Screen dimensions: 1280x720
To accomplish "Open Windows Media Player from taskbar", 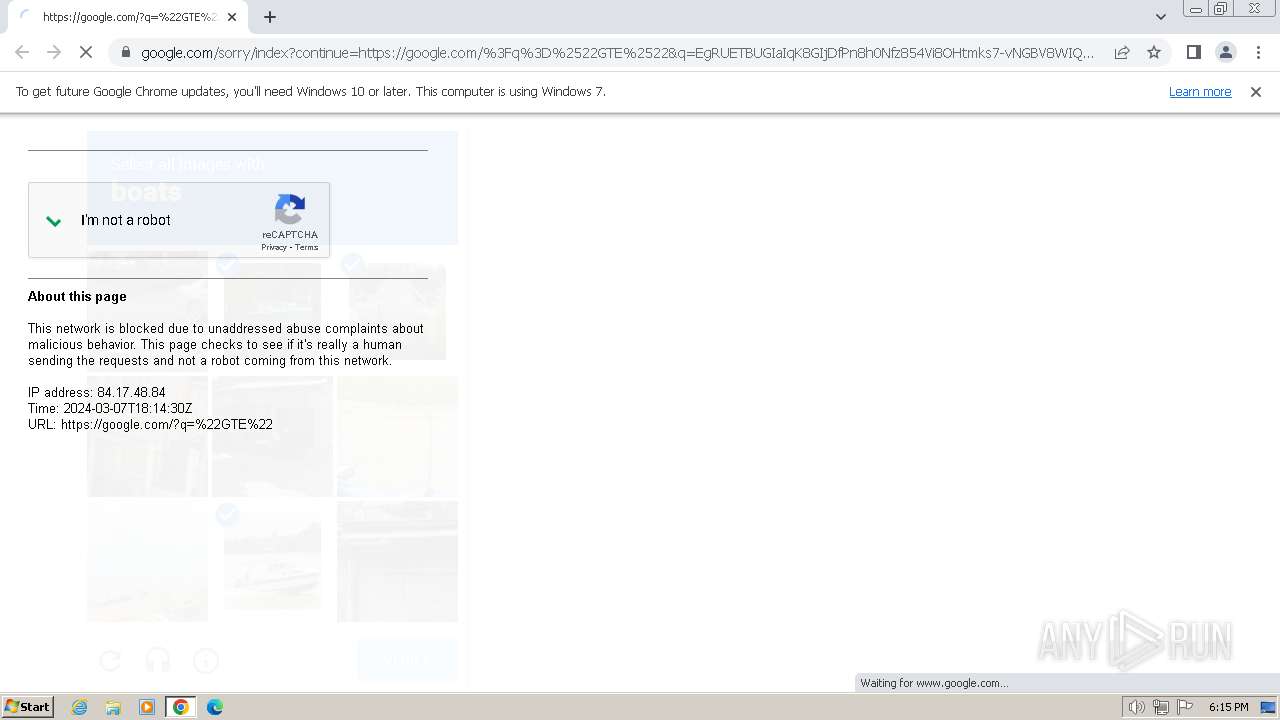I will (147, 707).
